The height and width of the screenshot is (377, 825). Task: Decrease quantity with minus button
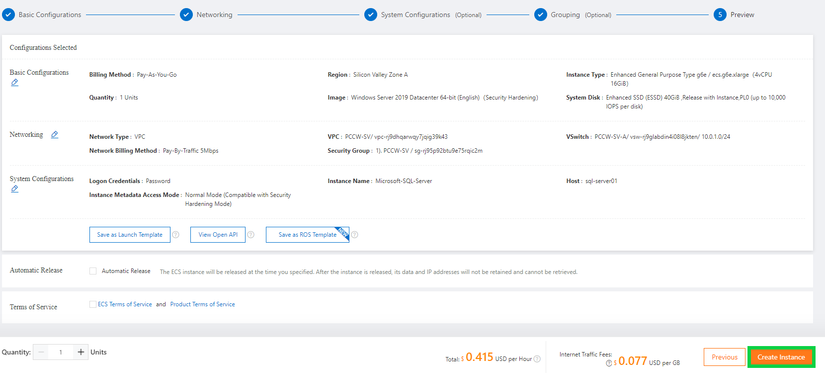[x=42, y=352]
